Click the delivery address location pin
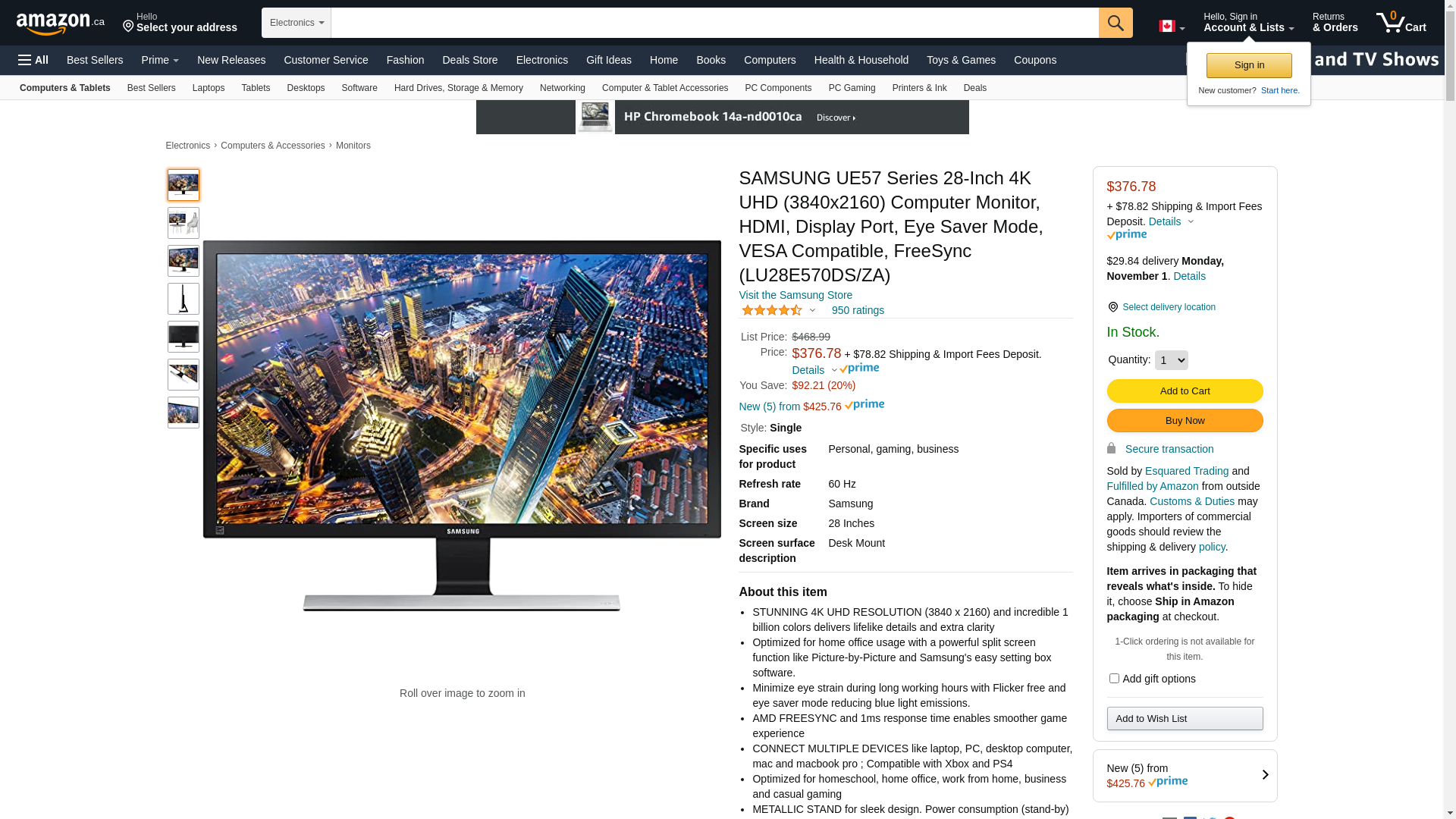Viewport: 1456px width, 819px height. click(x=128, y=27)
